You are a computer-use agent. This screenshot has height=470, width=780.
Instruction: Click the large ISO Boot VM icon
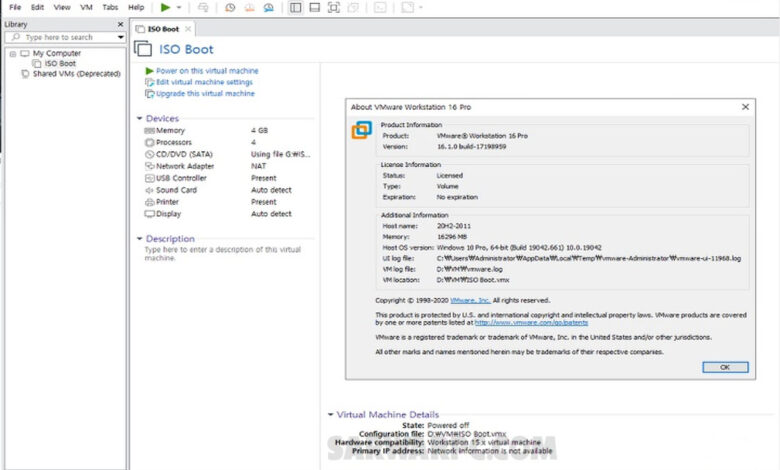143,49
